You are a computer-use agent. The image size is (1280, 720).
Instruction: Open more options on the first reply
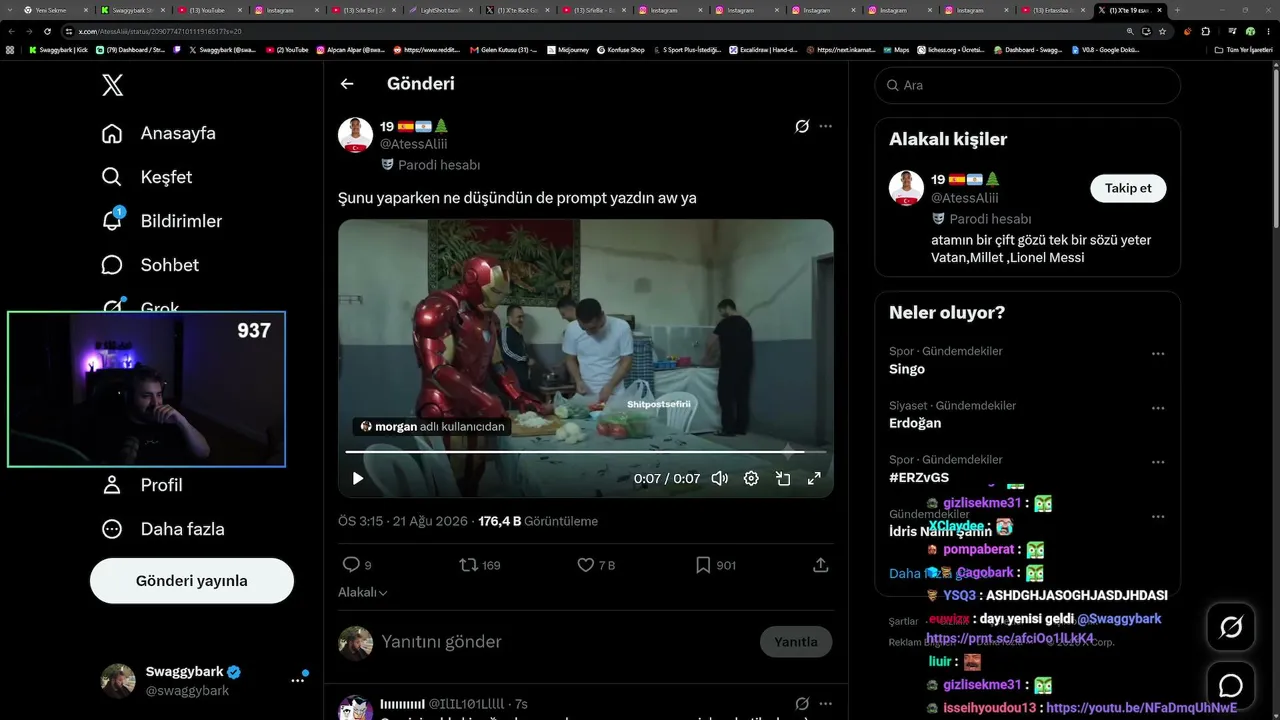825,704
